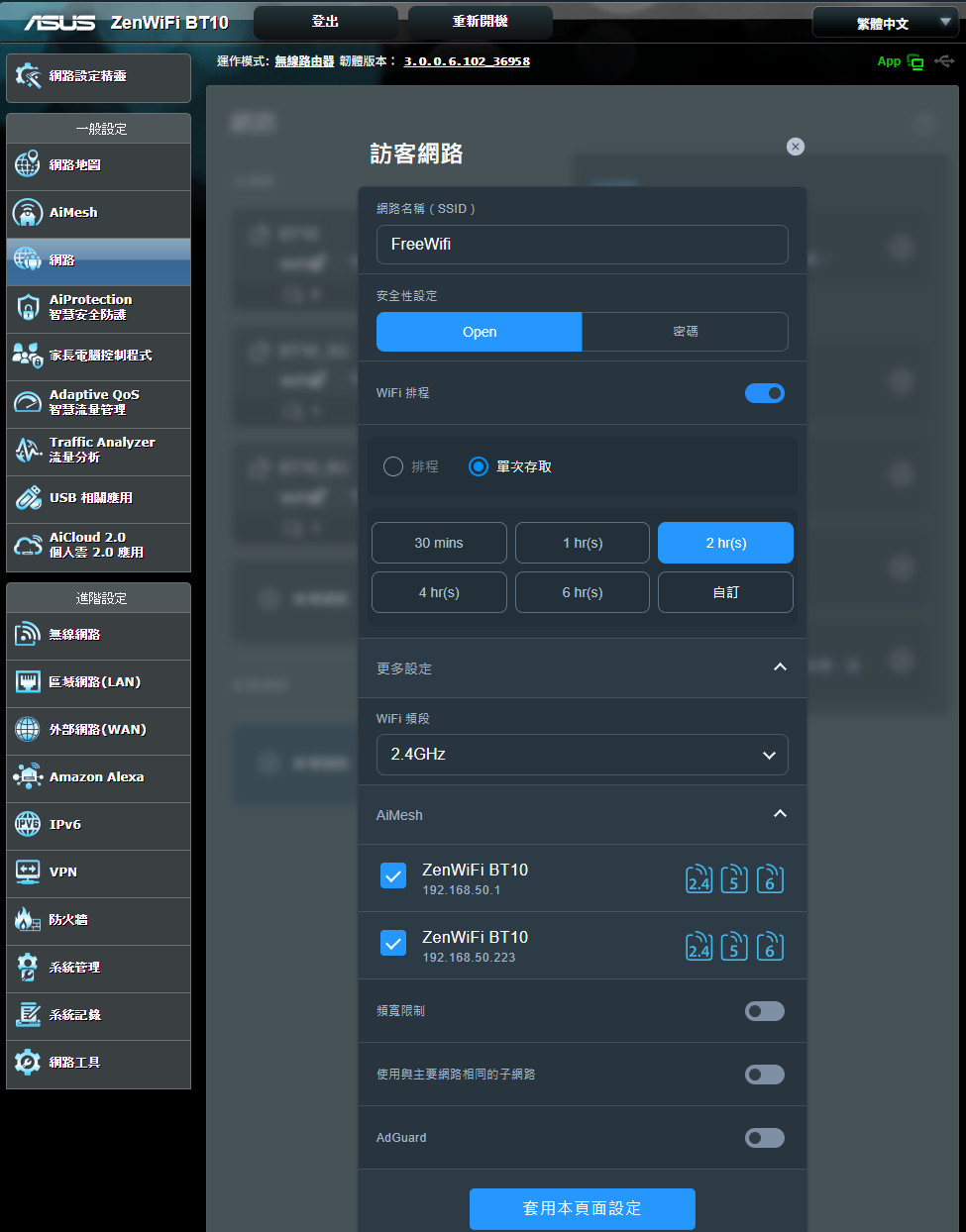
Task: Click the network tools (網路工具) icon
Action: [x=28, y=1062]
